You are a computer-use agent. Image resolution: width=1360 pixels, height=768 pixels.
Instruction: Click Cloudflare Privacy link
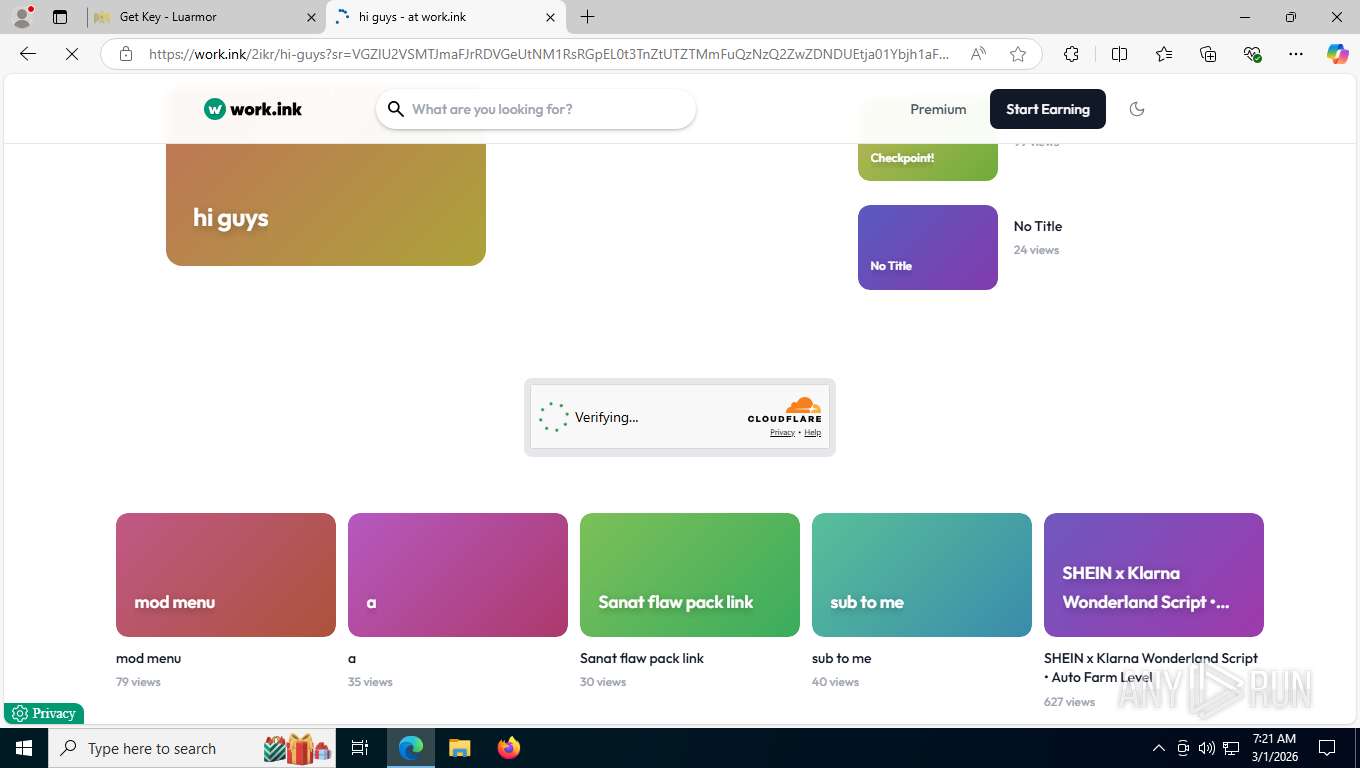click(x=782, y=432)
